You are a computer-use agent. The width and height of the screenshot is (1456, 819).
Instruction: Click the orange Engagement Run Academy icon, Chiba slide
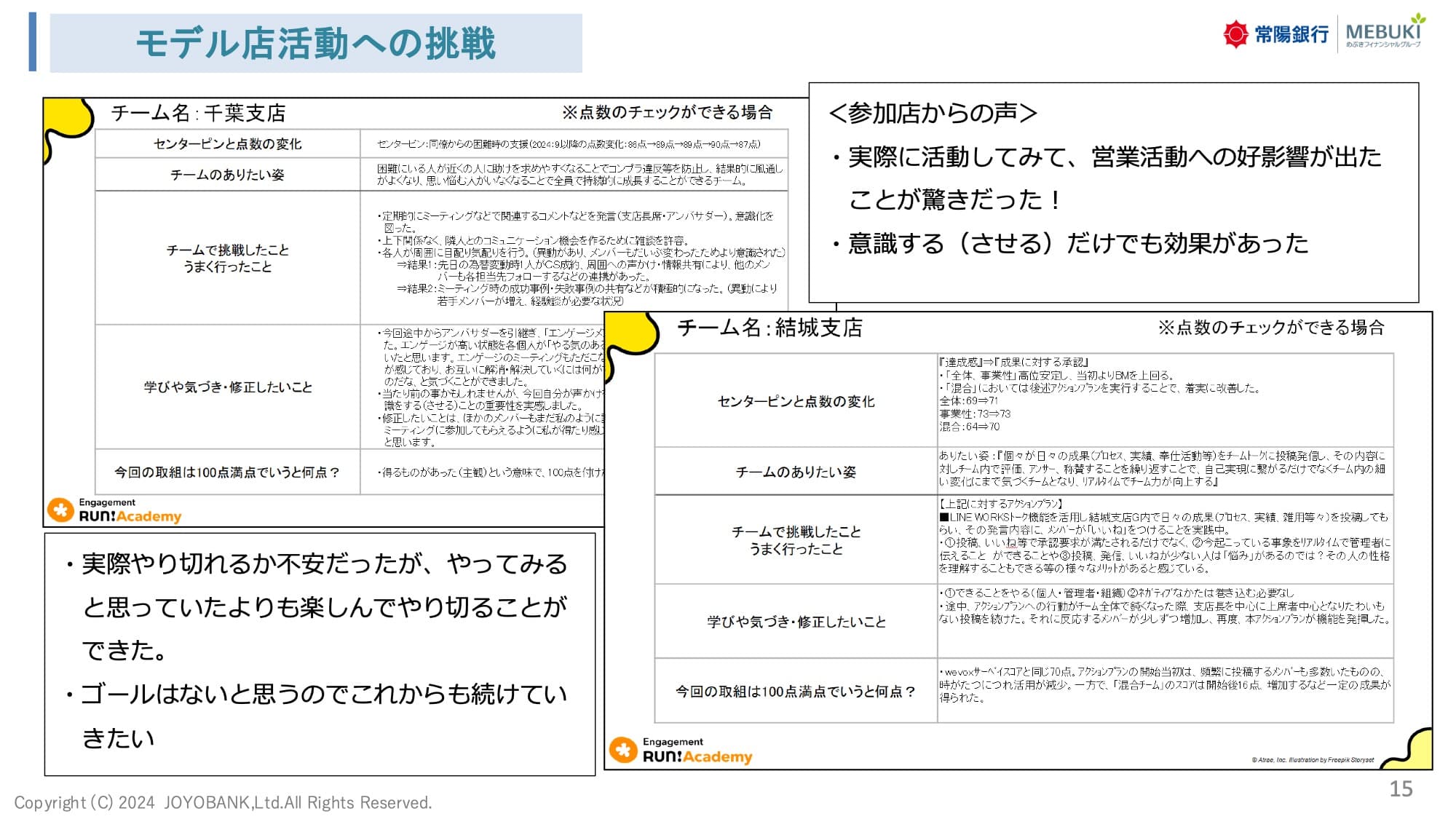(x=60, y=510)
